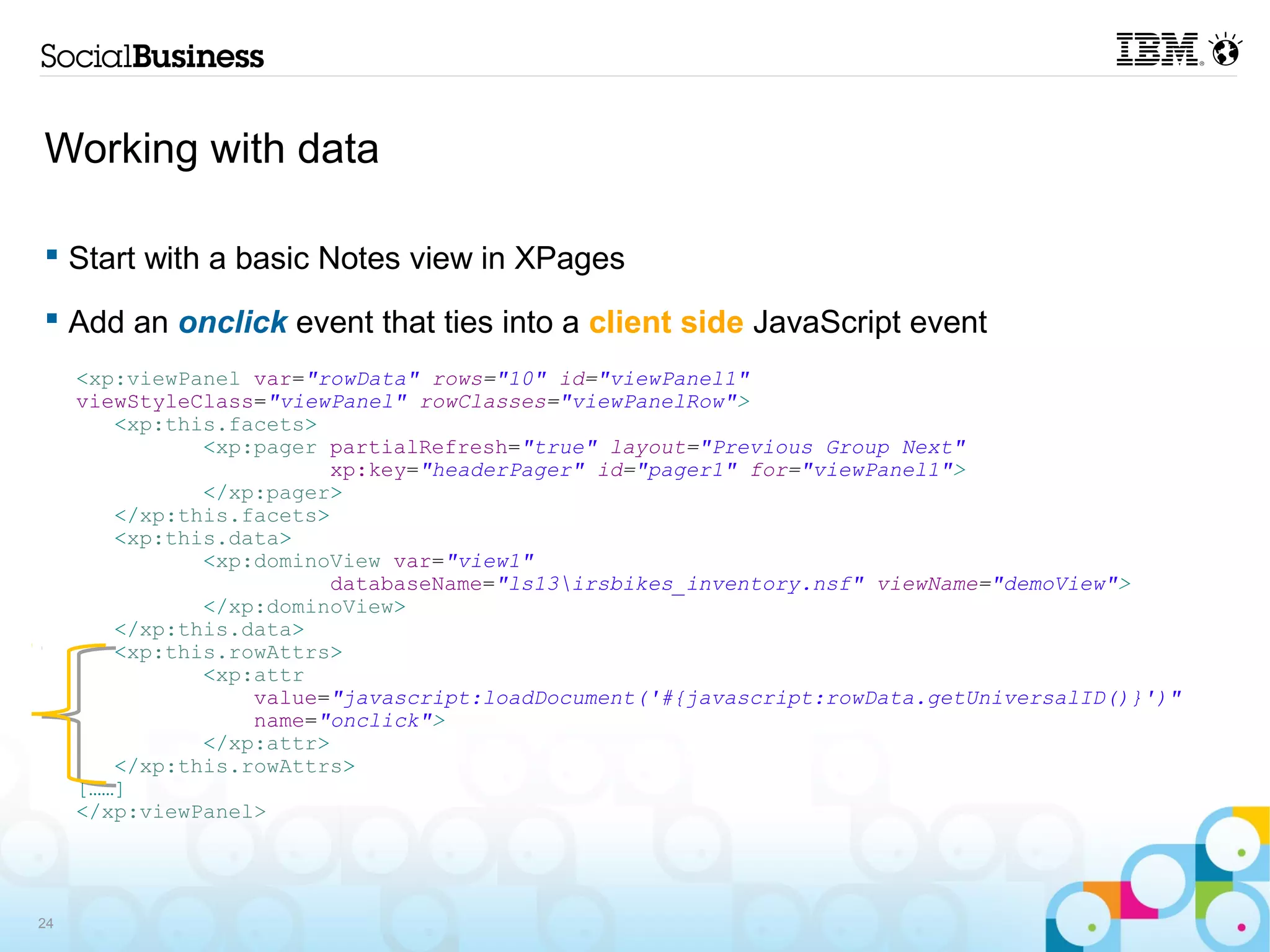Screen dimensions: 1270x952
Task: Click the "</xp:viewPanel>" closing tag
Action: (x=171, y=813)
